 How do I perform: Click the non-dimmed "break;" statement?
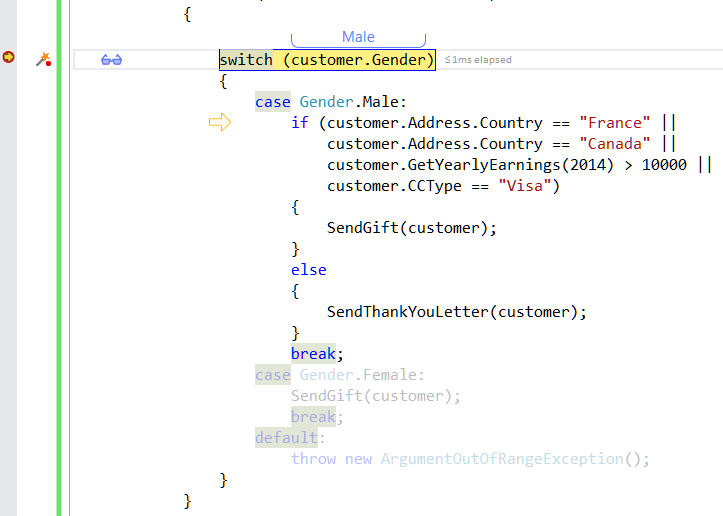tap(317, 354)
